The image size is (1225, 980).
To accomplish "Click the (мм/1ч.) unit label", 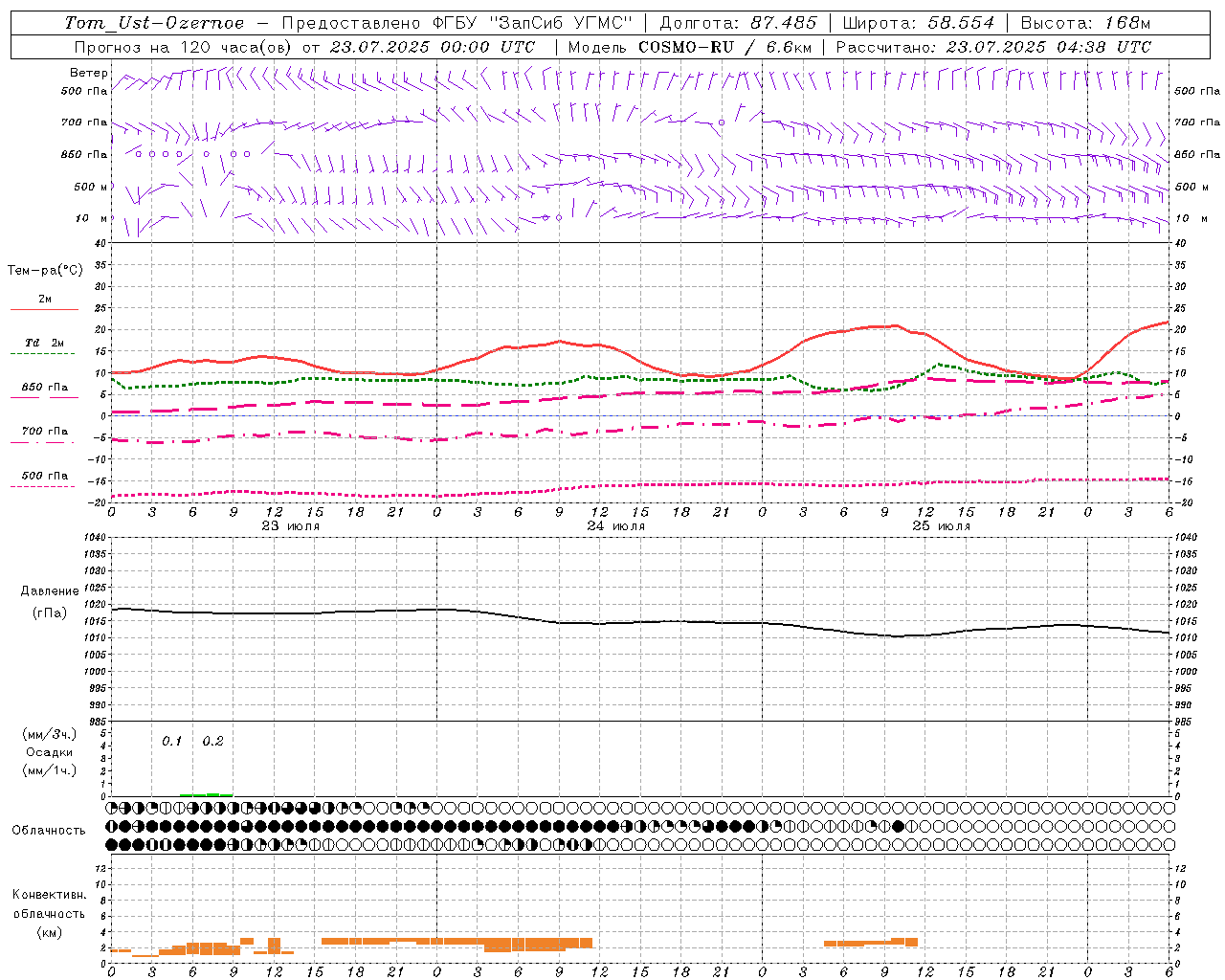I will 50,770.
